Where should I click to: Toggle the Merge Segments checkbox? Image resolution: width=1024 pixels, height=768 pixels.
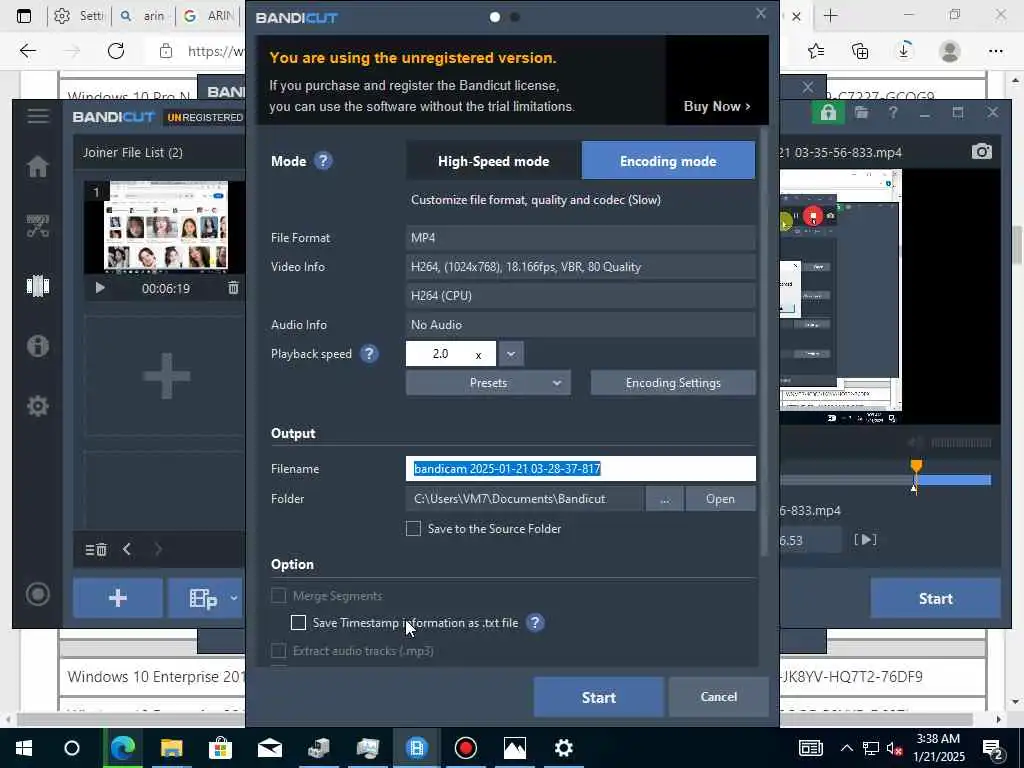pos(279,596)
